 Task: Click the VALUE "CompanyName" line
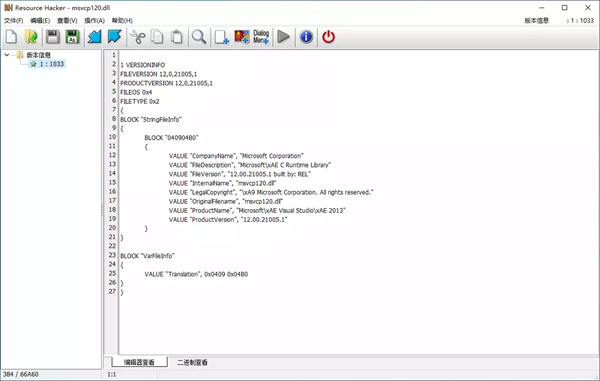[236, 156]
